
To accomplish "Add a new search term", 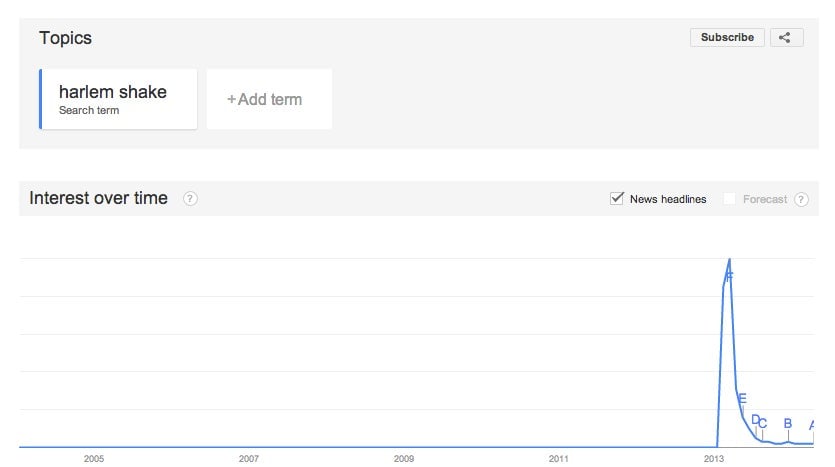I will 269,99.
